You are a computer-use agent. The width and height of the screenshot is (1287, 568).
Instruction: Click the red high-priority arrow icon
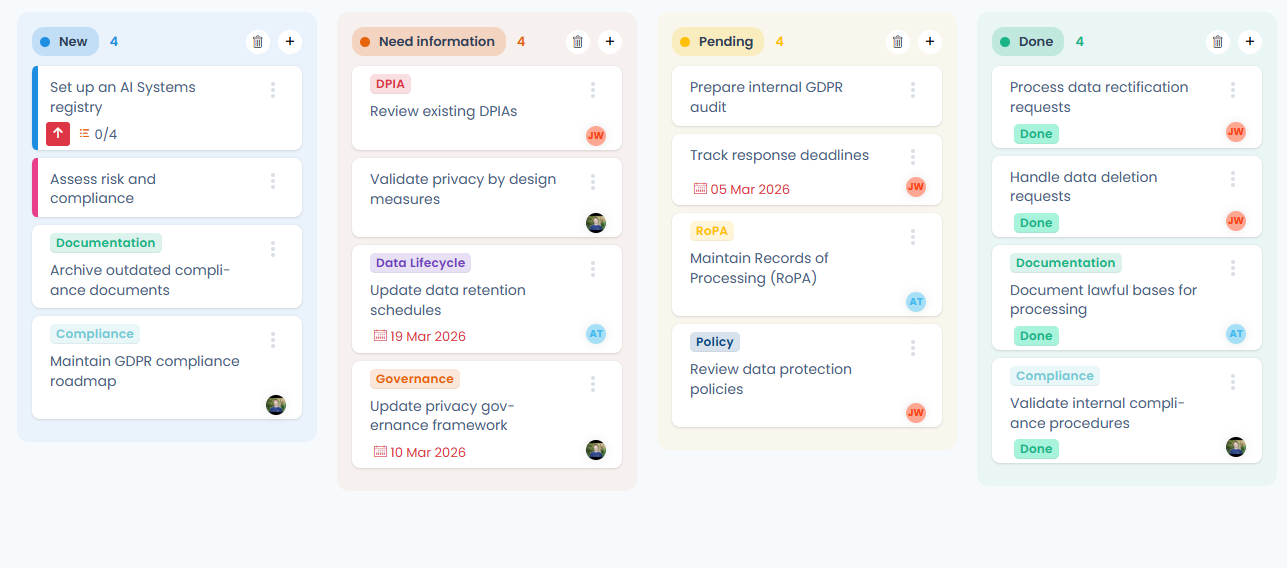[x=58, y=133]
